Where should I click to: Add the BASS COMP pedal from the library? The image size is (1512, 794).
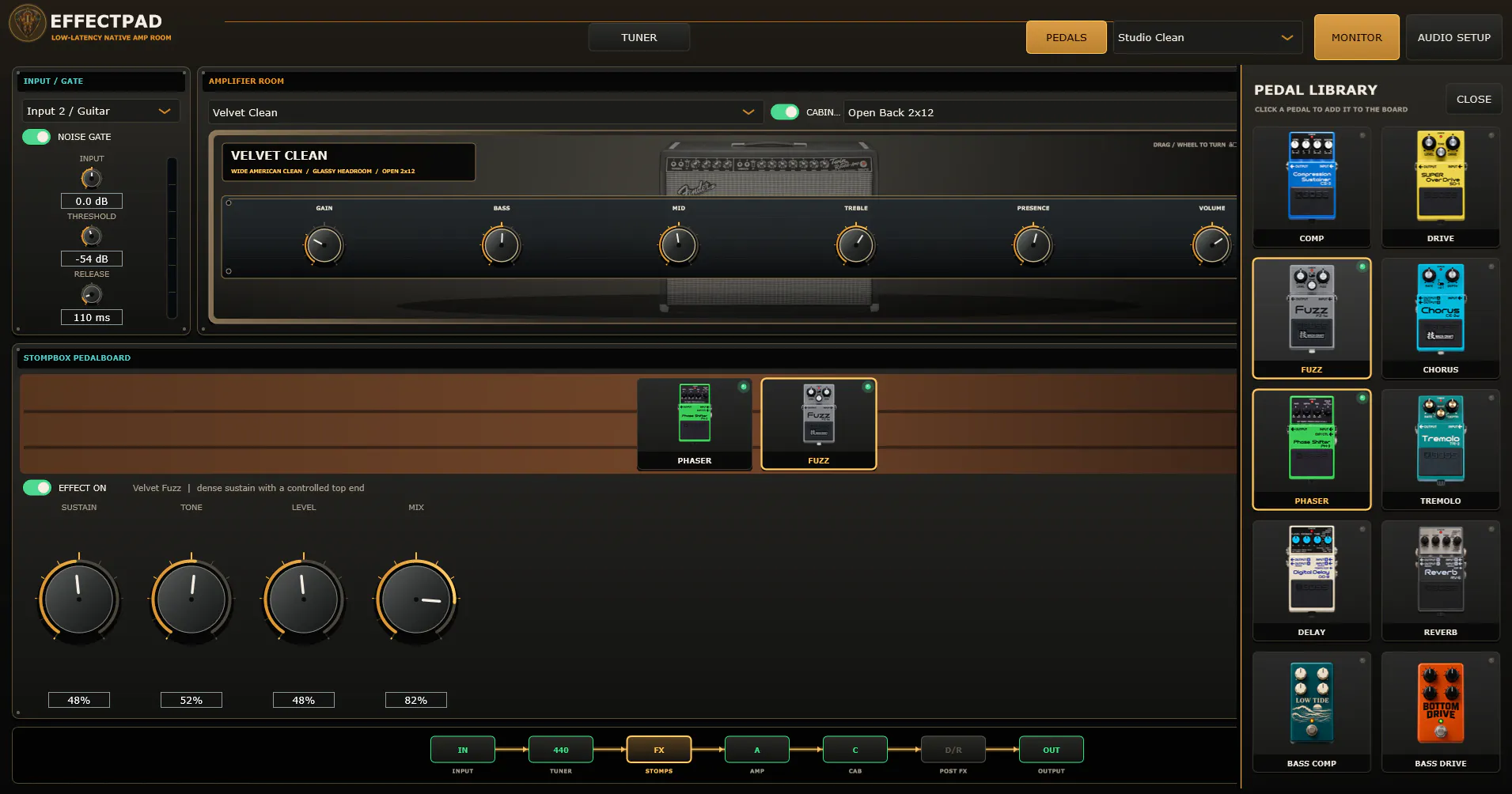pos(1311,712)
